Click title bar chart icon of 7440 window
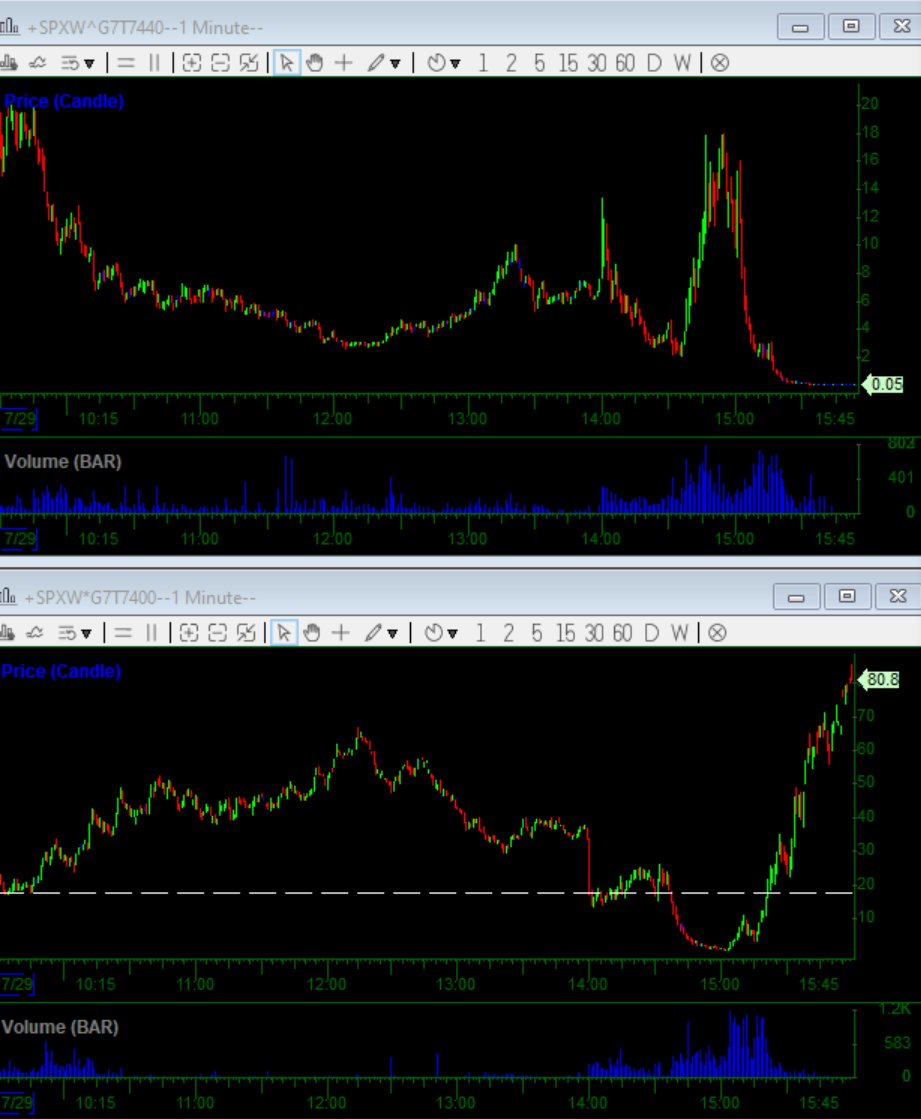921x1119 pixels. click(9, 27)
